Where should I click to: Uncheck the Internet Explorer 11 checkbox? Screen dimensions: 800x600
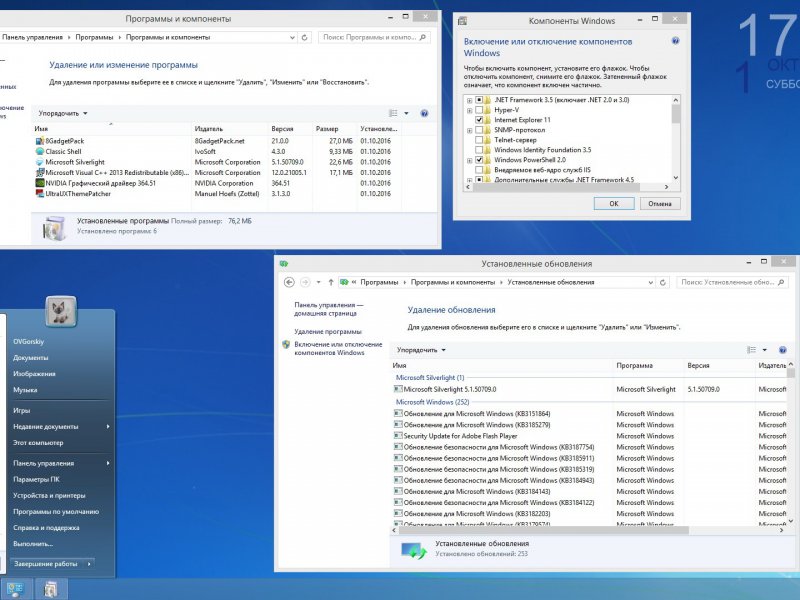(x=479, y=120)
